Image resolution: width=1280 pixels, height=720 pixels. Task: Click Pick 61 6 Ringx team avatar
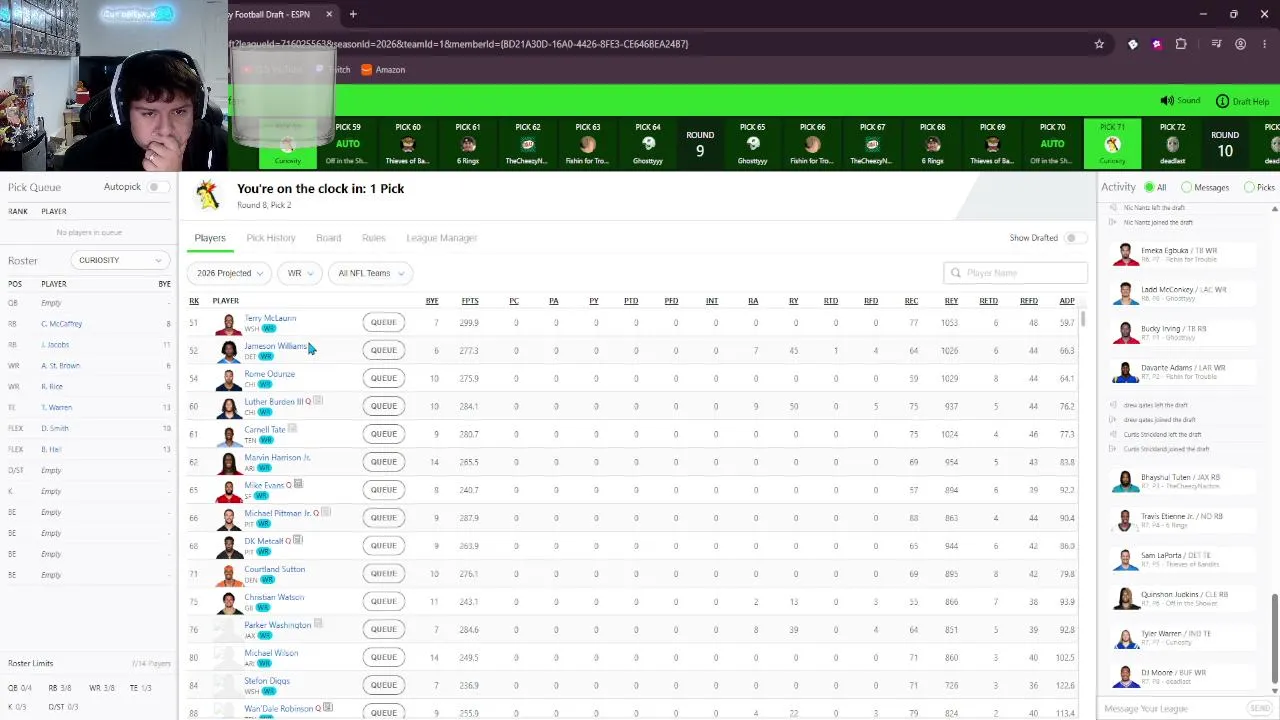468,145
